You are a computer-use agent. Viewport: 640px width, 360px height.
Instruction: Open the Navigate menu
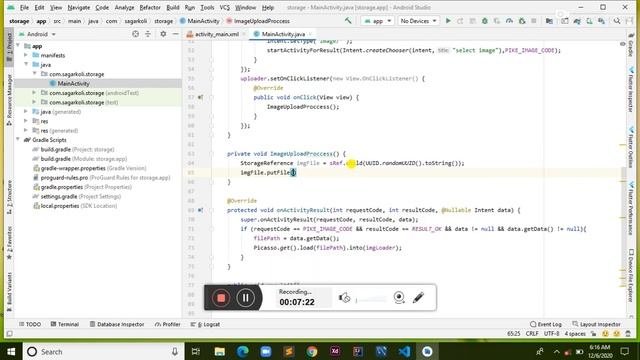tap(78, 7)
